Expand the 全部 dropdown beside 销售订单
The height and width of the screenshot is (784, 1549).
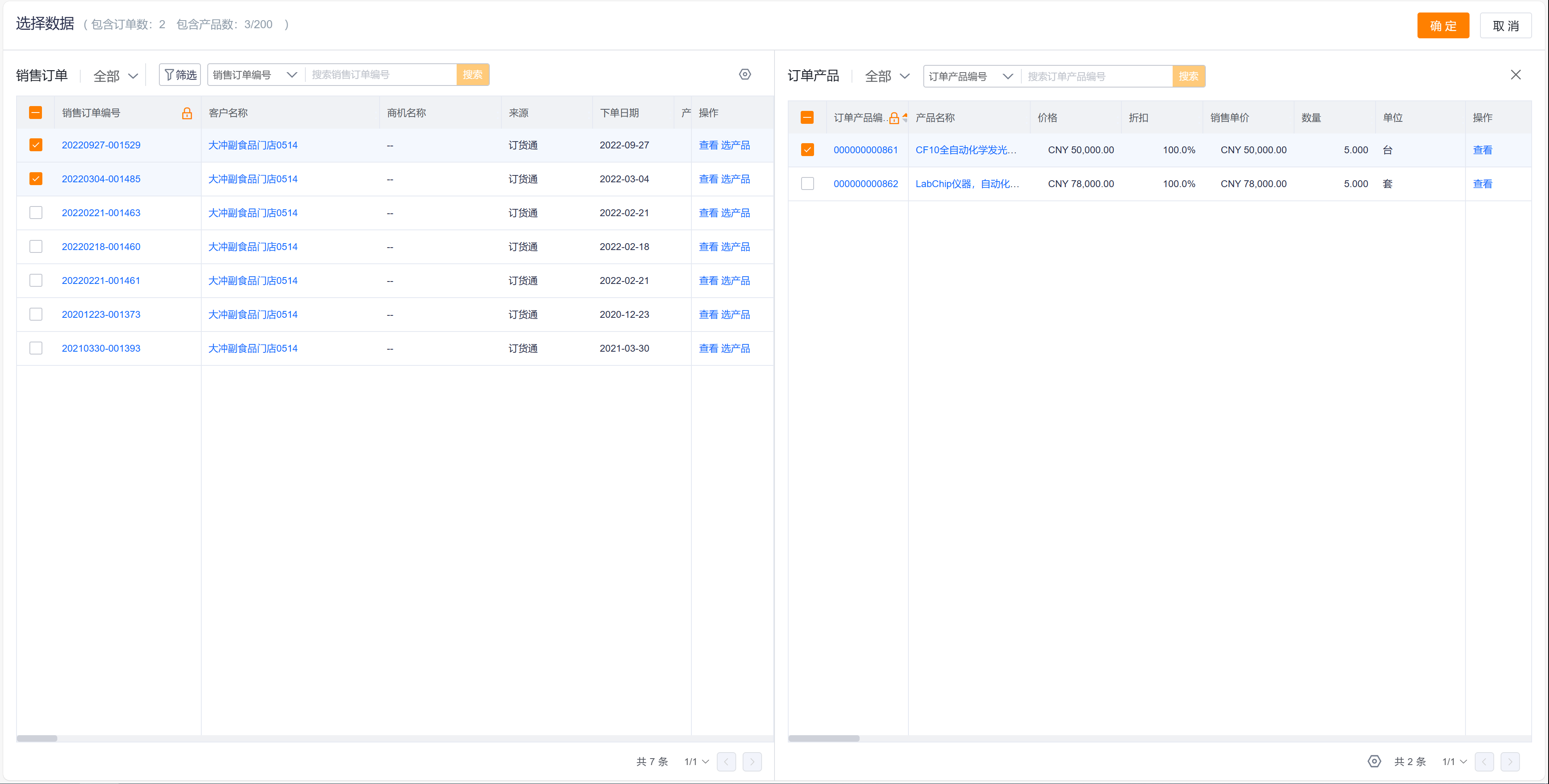coord(115,76)
